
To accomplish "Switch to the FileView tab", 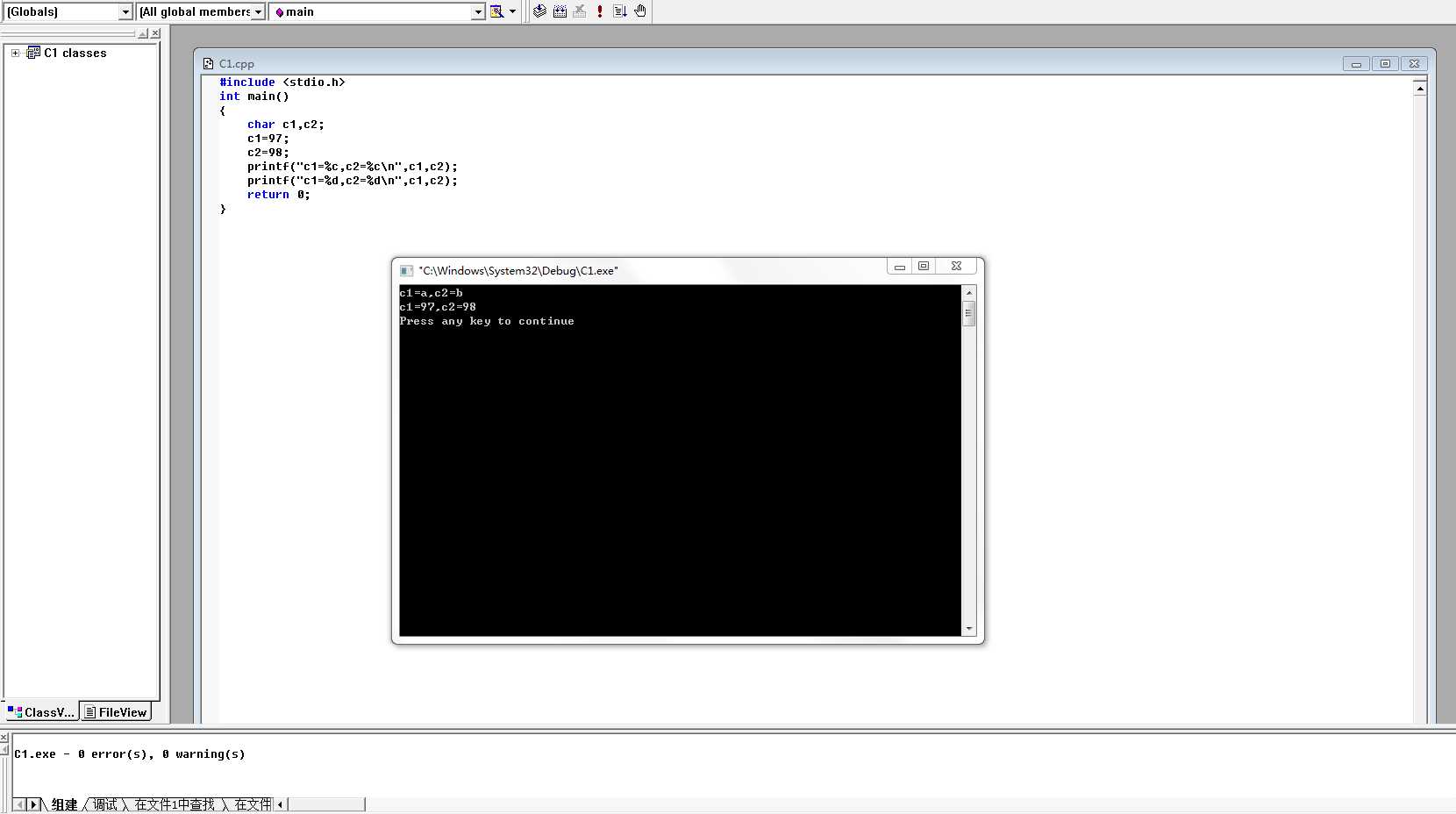I will tap(116, 712).
